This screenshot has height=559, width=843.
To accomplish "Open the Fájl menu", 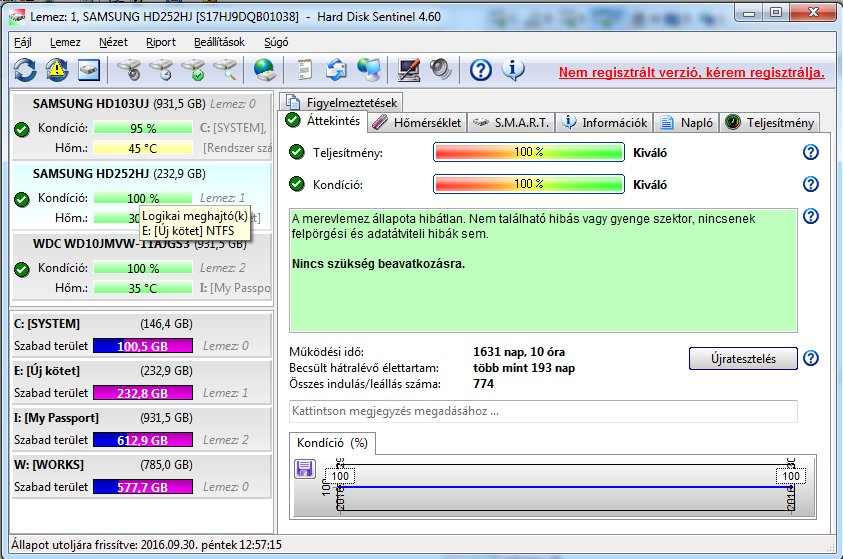I will [x=23, y=42].
